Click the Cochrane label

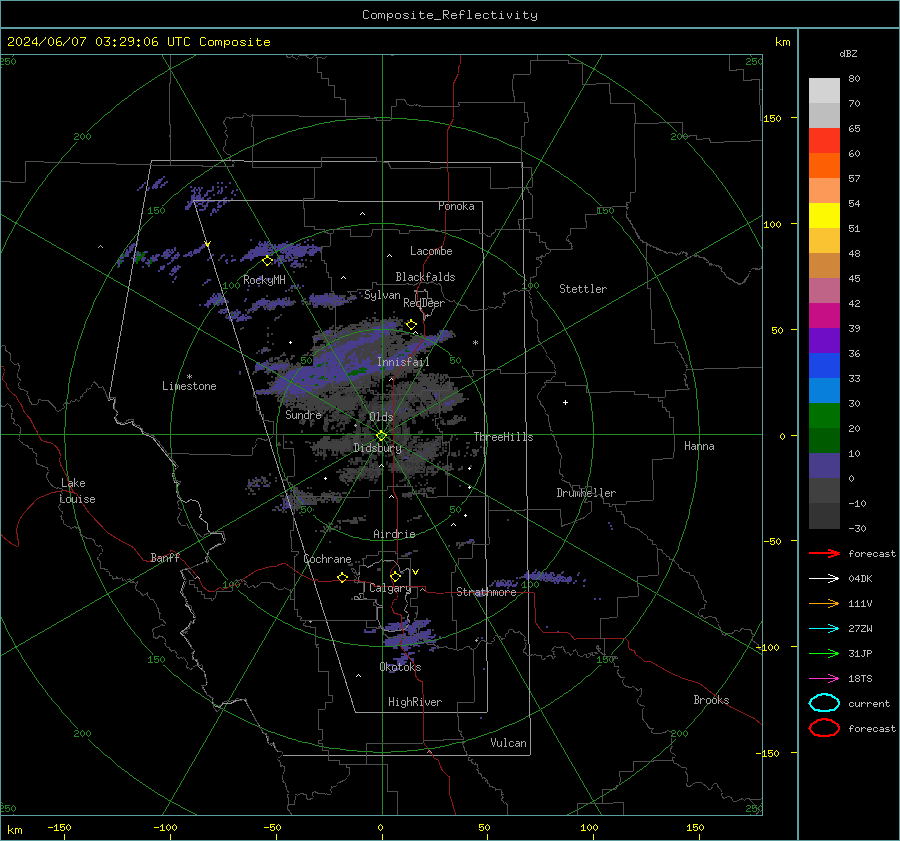point(327,559)
